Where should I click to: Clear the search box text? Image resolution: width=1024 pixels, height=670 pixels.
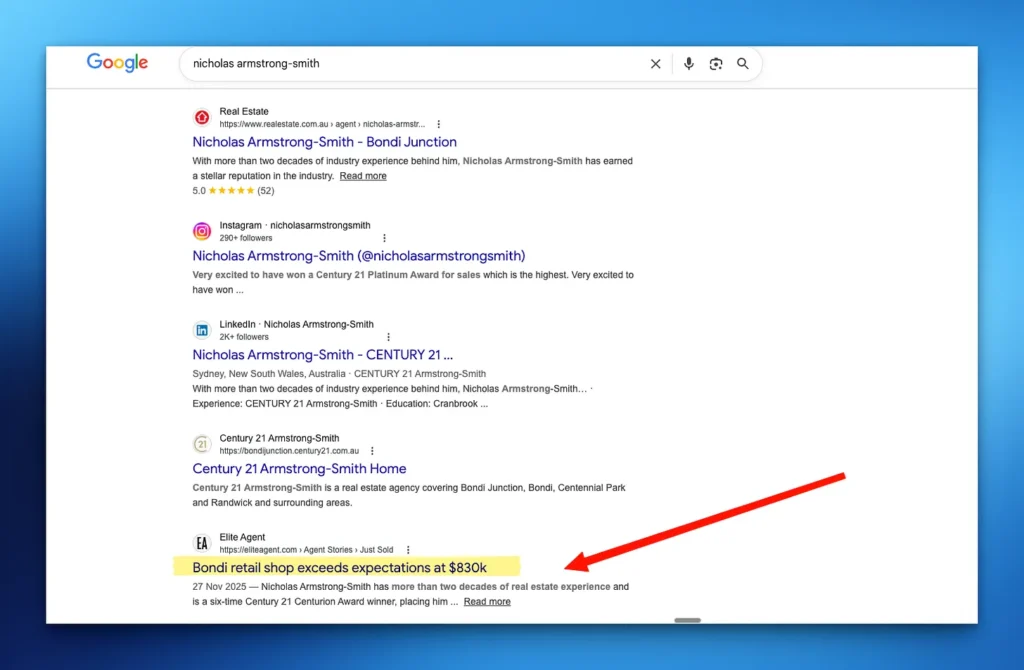(x=656, y=64)
